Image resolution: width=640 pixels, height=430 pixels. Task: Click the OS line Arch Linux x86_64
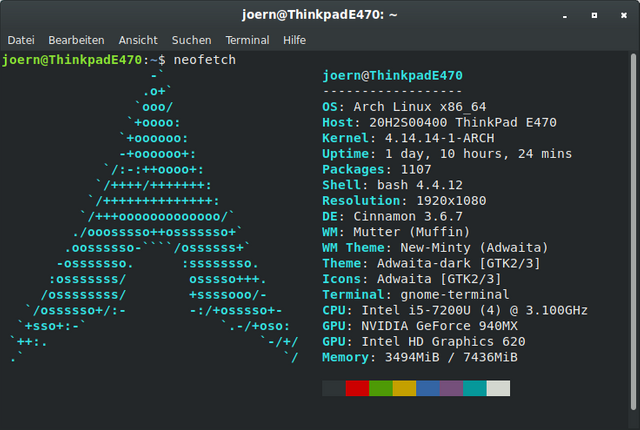[x=404, y=107]
